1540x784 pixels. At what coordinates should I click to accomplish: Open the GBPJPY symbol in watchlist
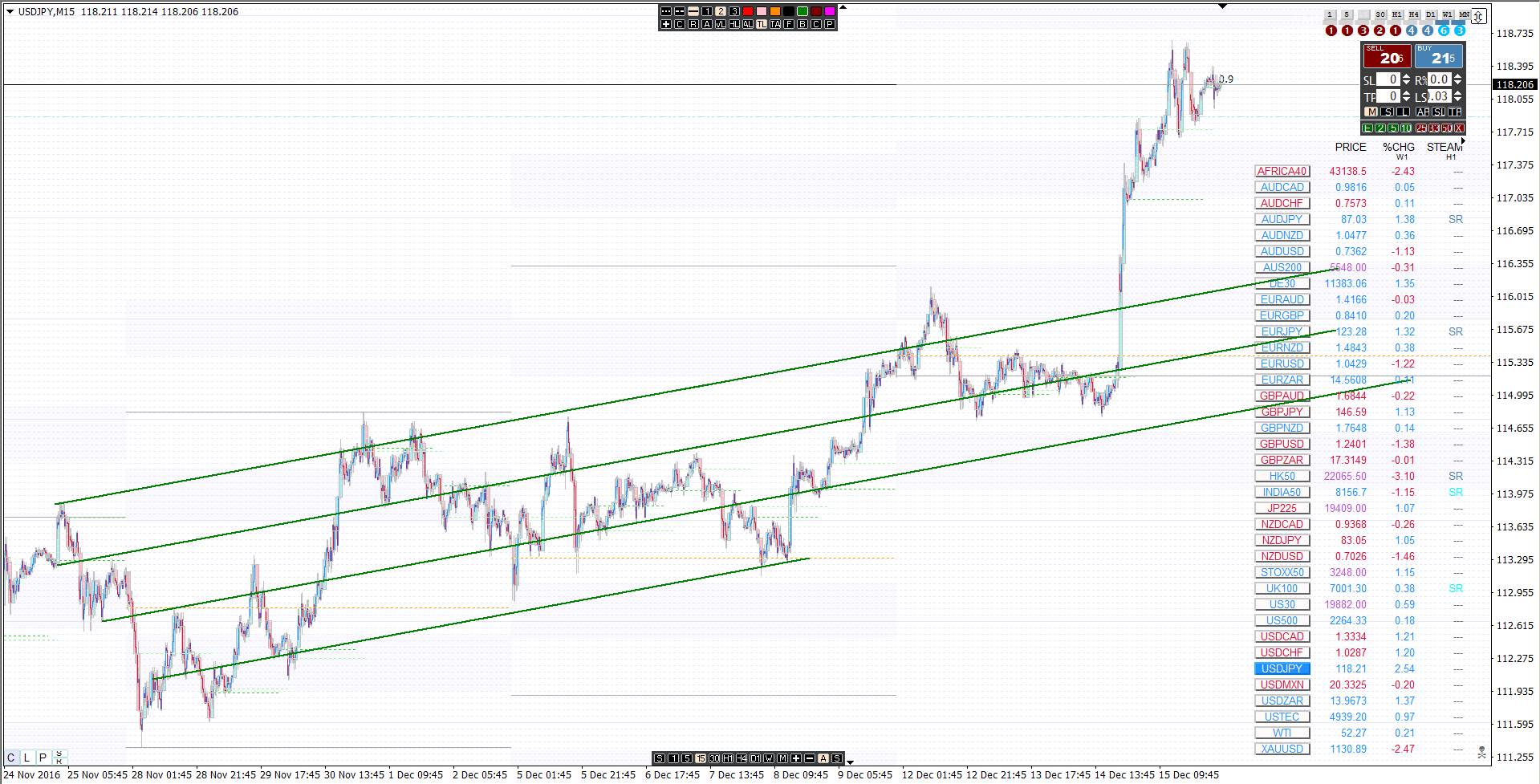[1282, 412]
